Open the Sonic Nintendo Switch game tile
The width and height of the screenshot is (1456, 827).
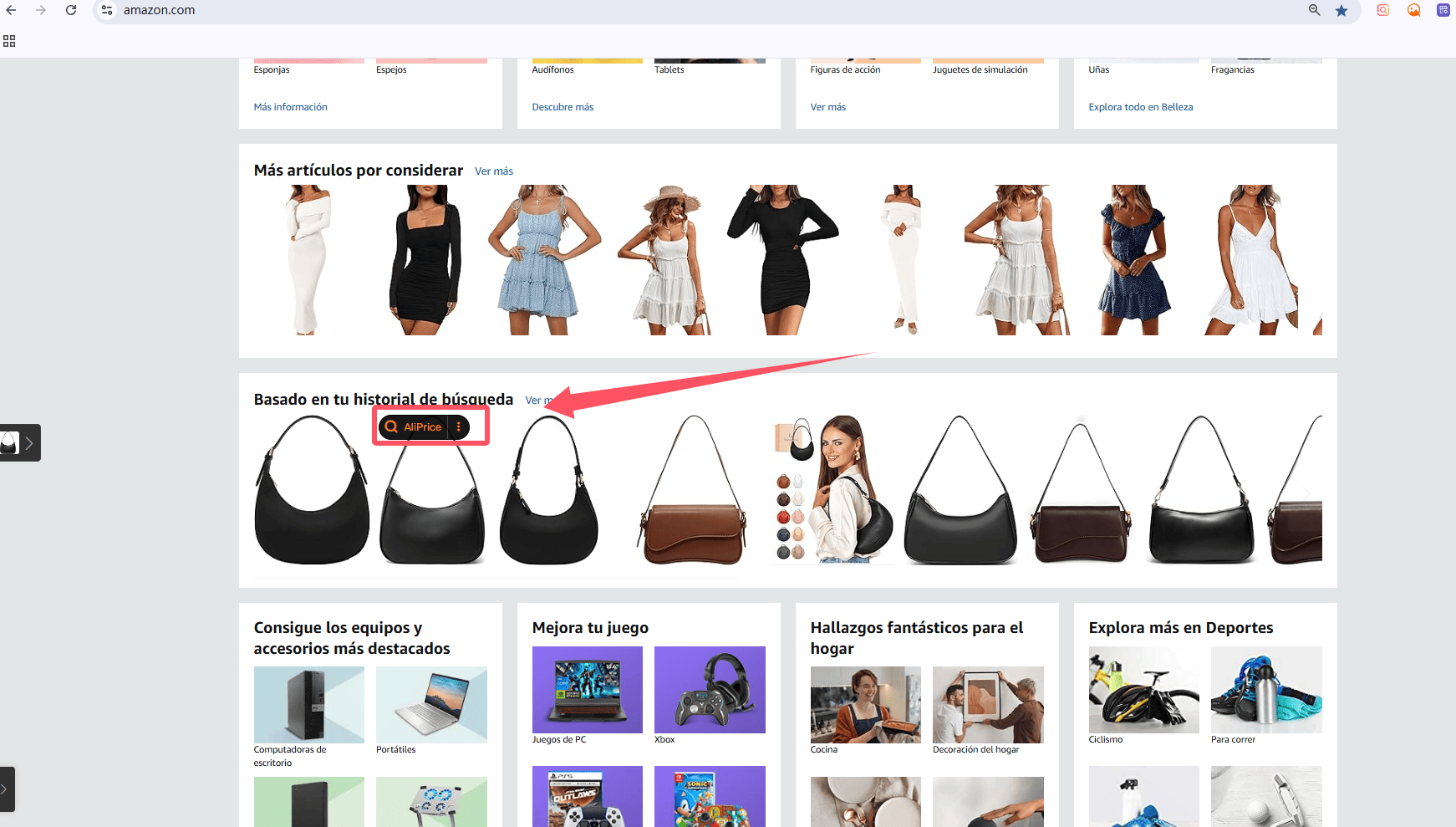click(710, 796)
